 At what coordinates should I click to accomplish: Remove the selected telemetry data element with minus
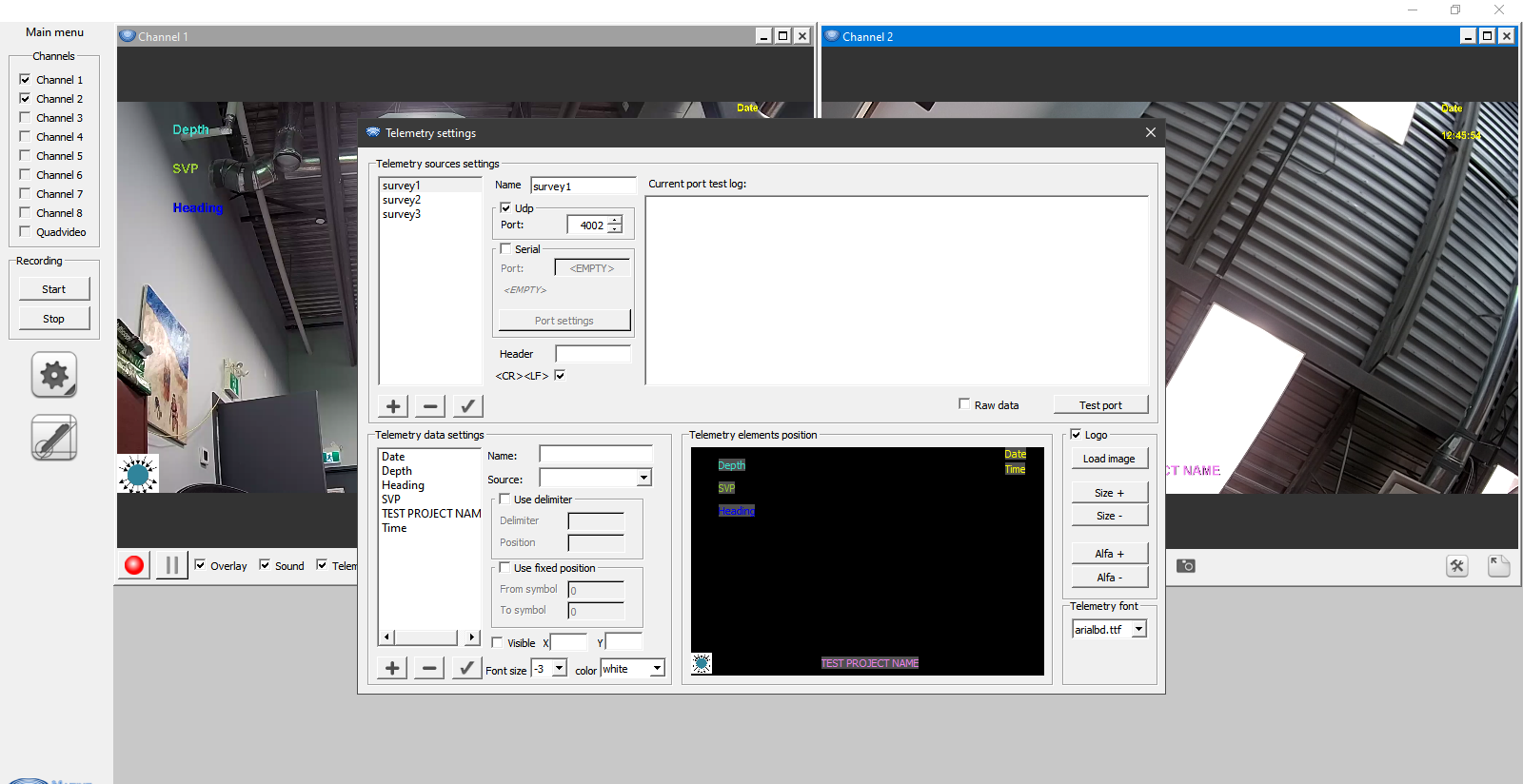[429, 668]
